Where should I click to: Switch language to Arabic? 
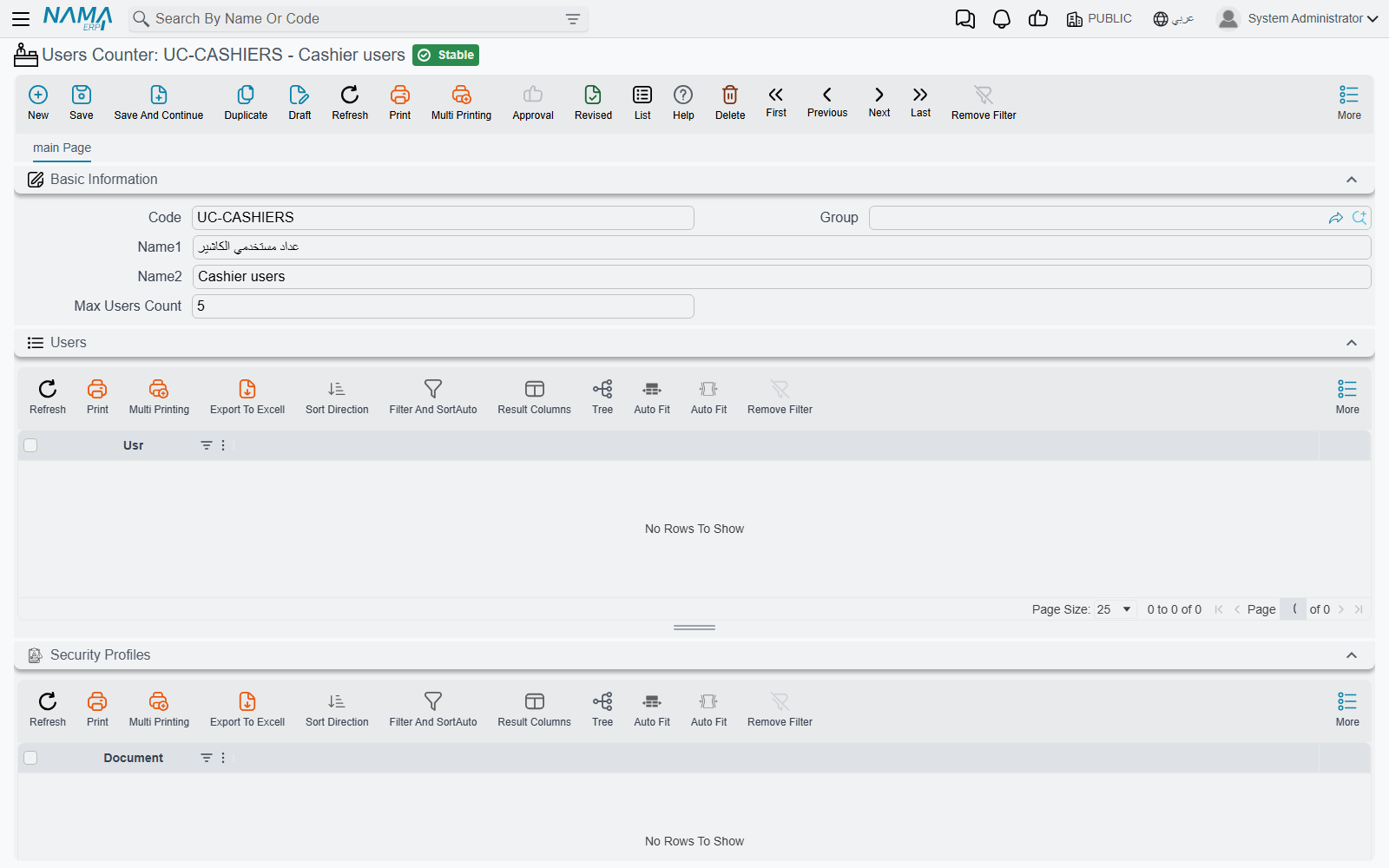pyautogui.click(x=1174, y=18)
